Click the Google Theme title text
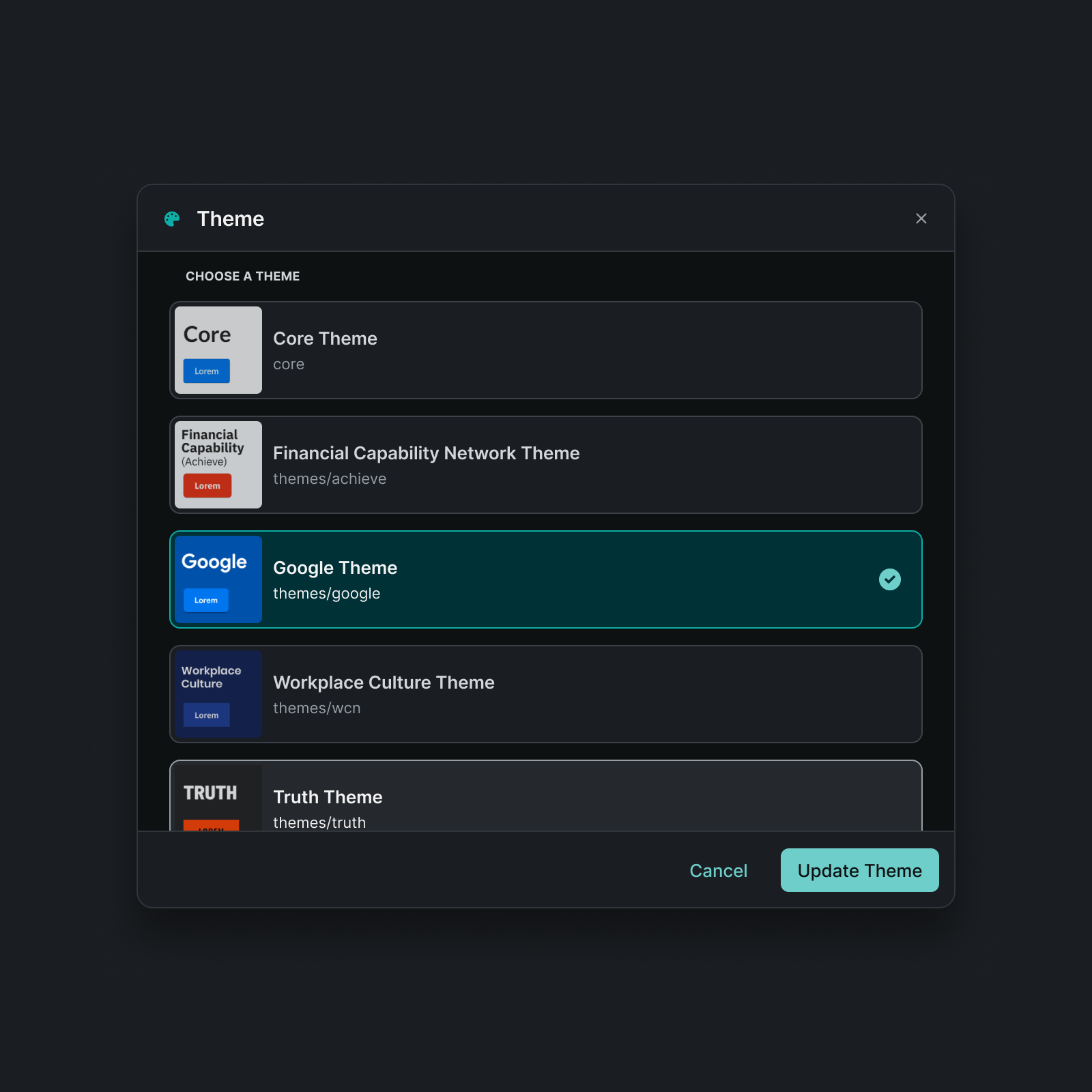This screenshot has height=1092, width=1092. click(x=335, y=567)
